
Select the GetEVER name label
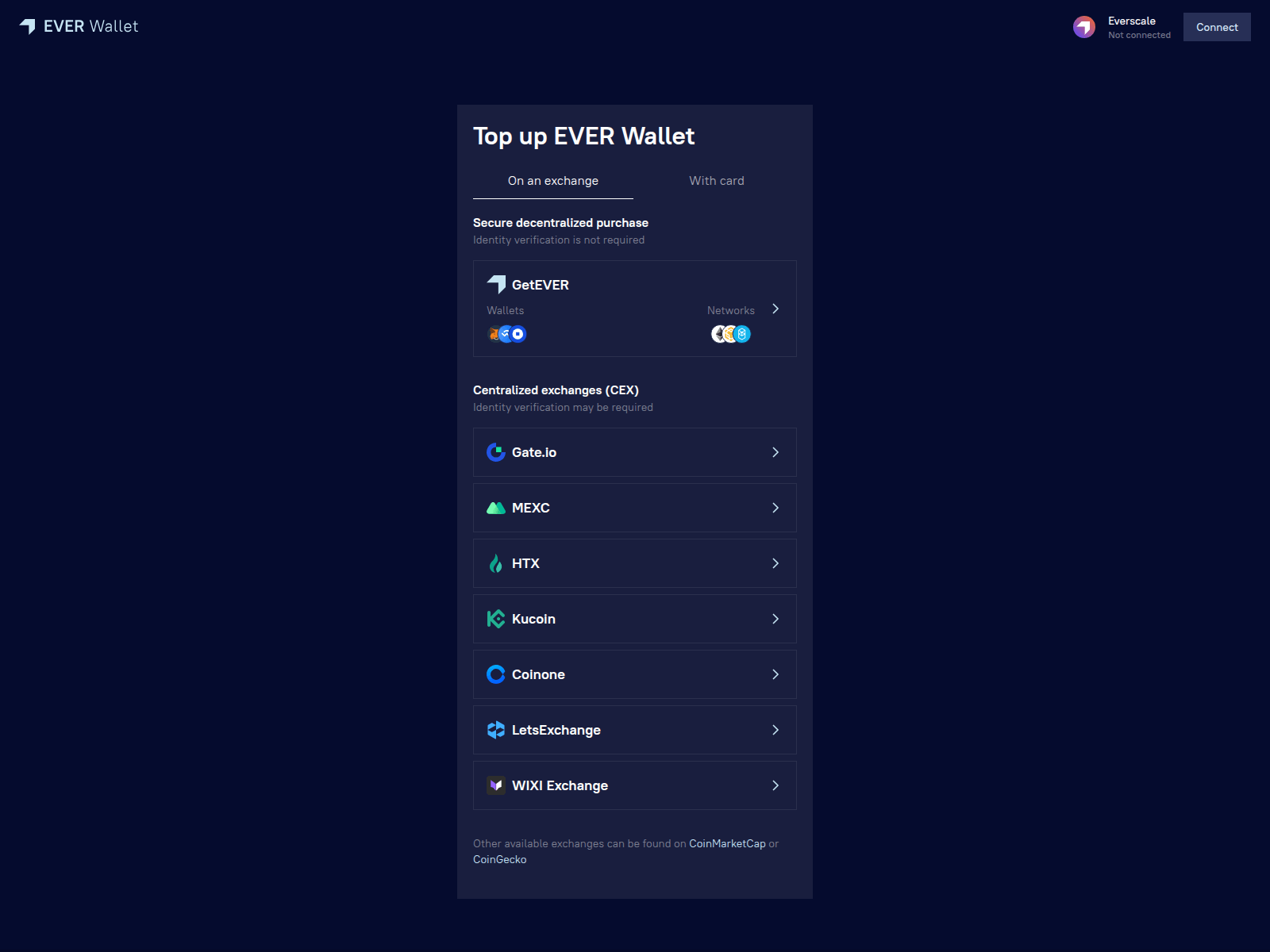coord(541,285)
